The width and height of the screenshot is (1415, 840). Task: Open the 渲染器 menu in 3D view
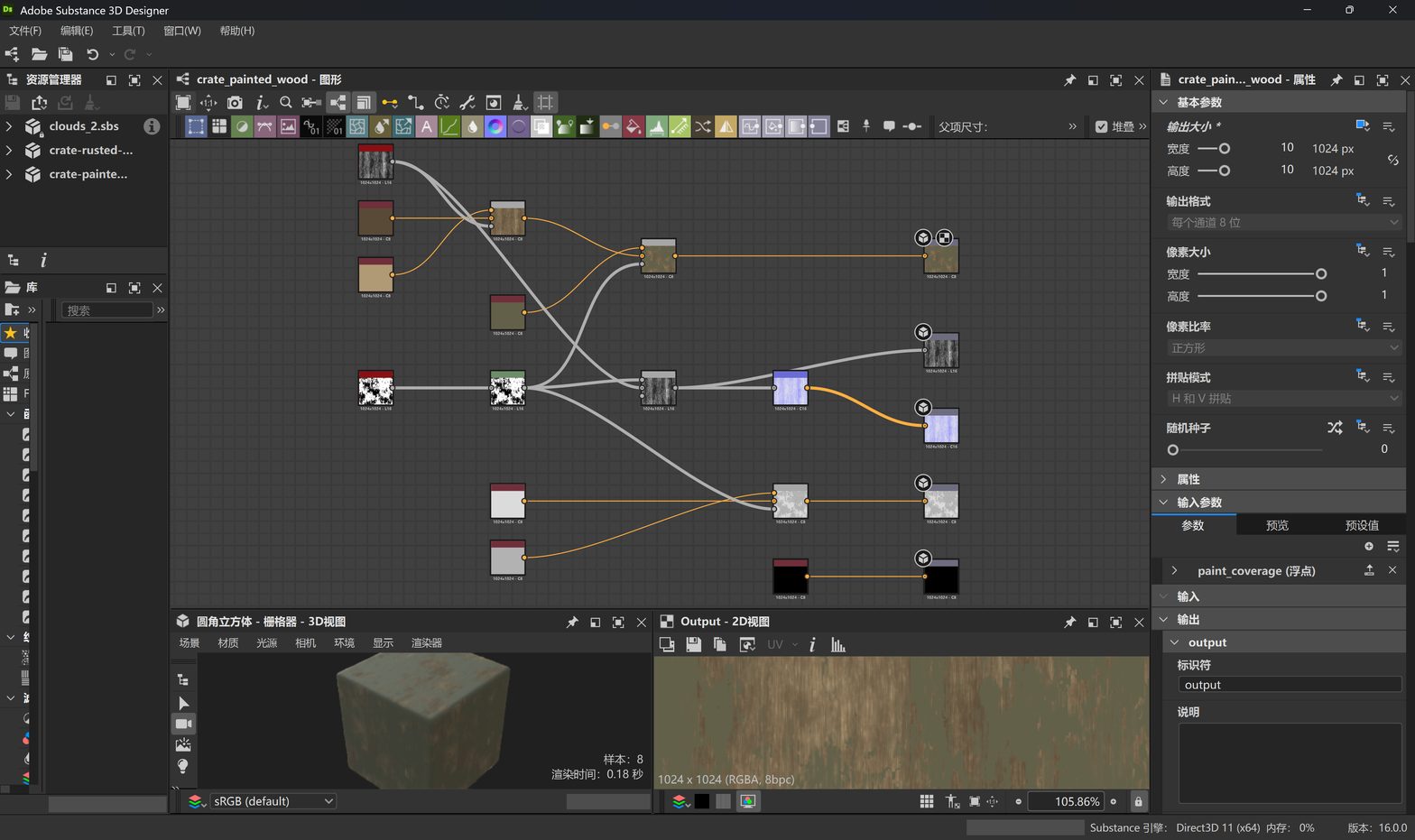point(427,643)
